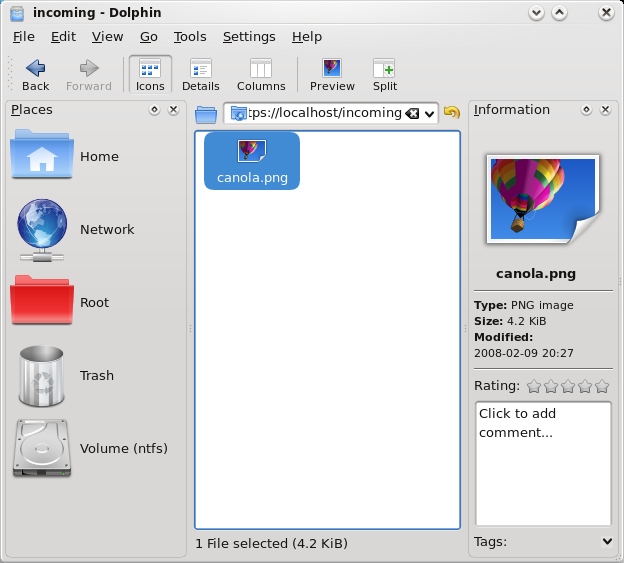The height and width of the screenshot is (563, 624).
Task: Click the toolbar drag handle
Action: pyautogui.click(x=10, y=74)
